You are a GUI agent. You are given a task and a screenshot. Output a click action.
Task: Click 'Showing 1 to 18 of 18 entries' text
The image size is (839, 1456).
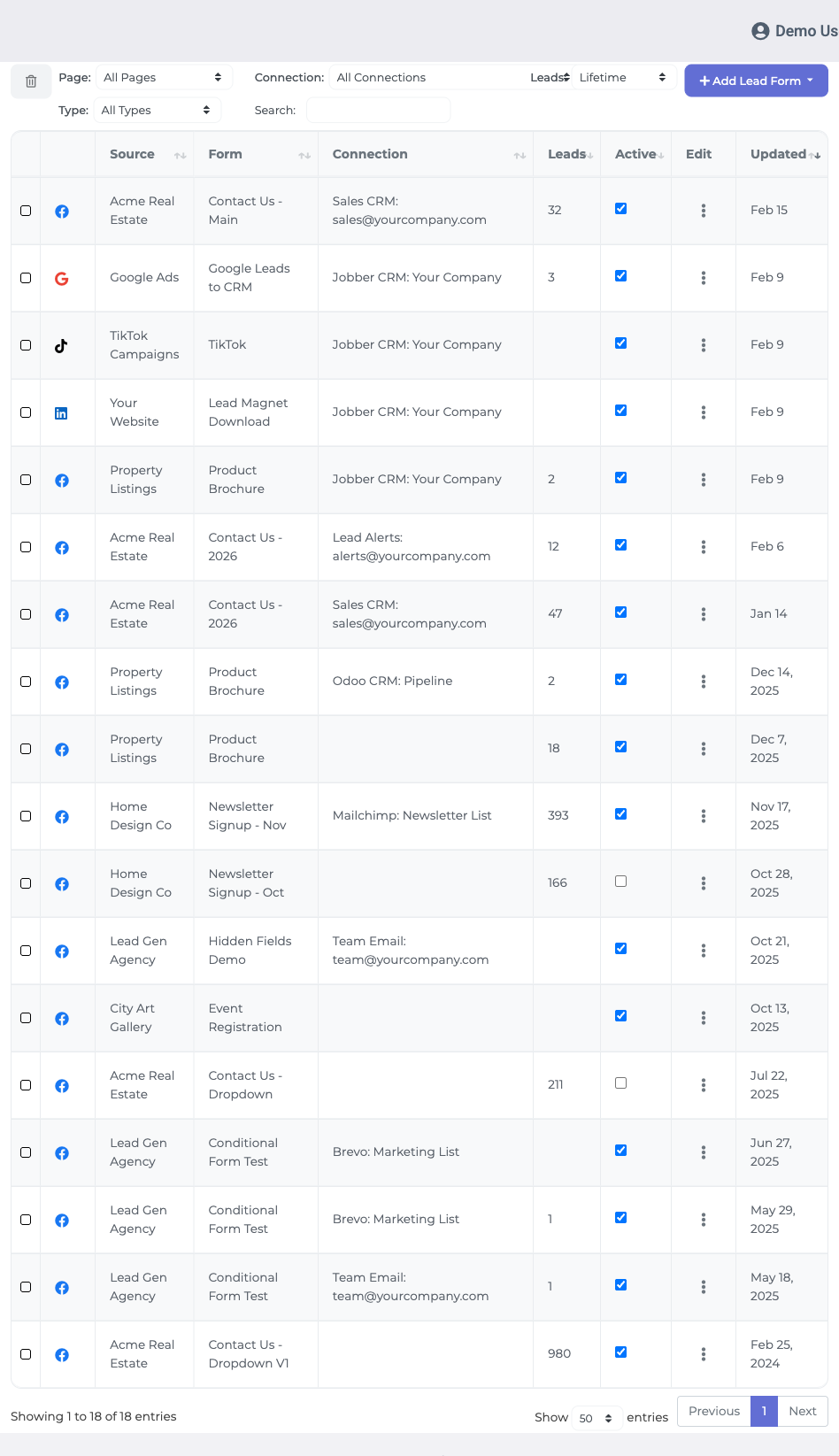(94, 1416)
